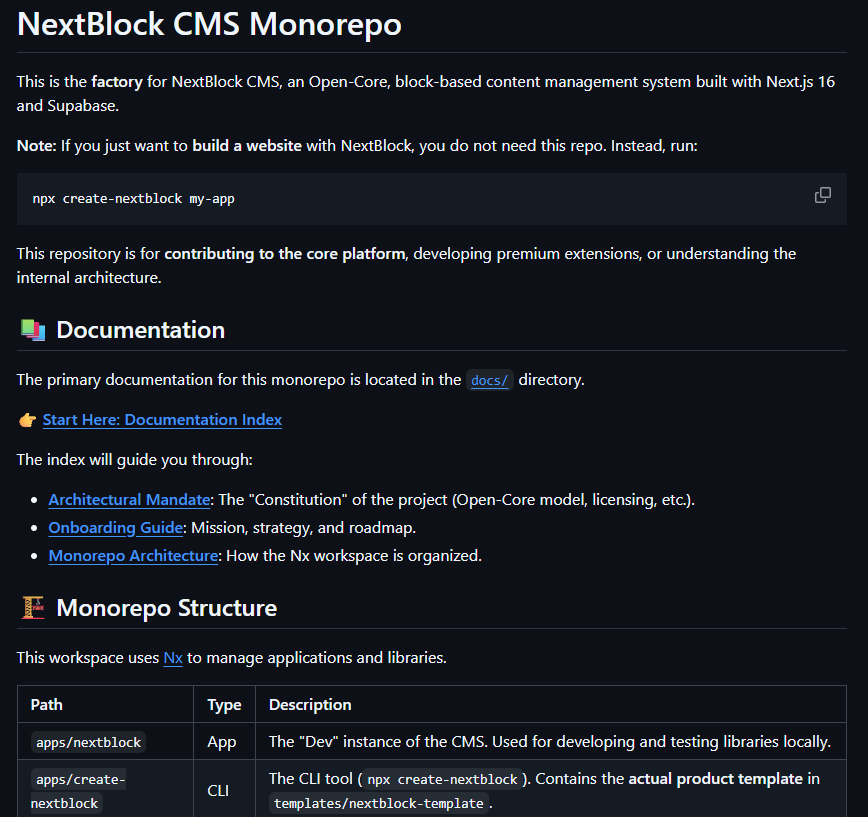Viewport: 868px width, 817px height.
Task: Click the "Dev" instance description cell
Action: (550, 741)
